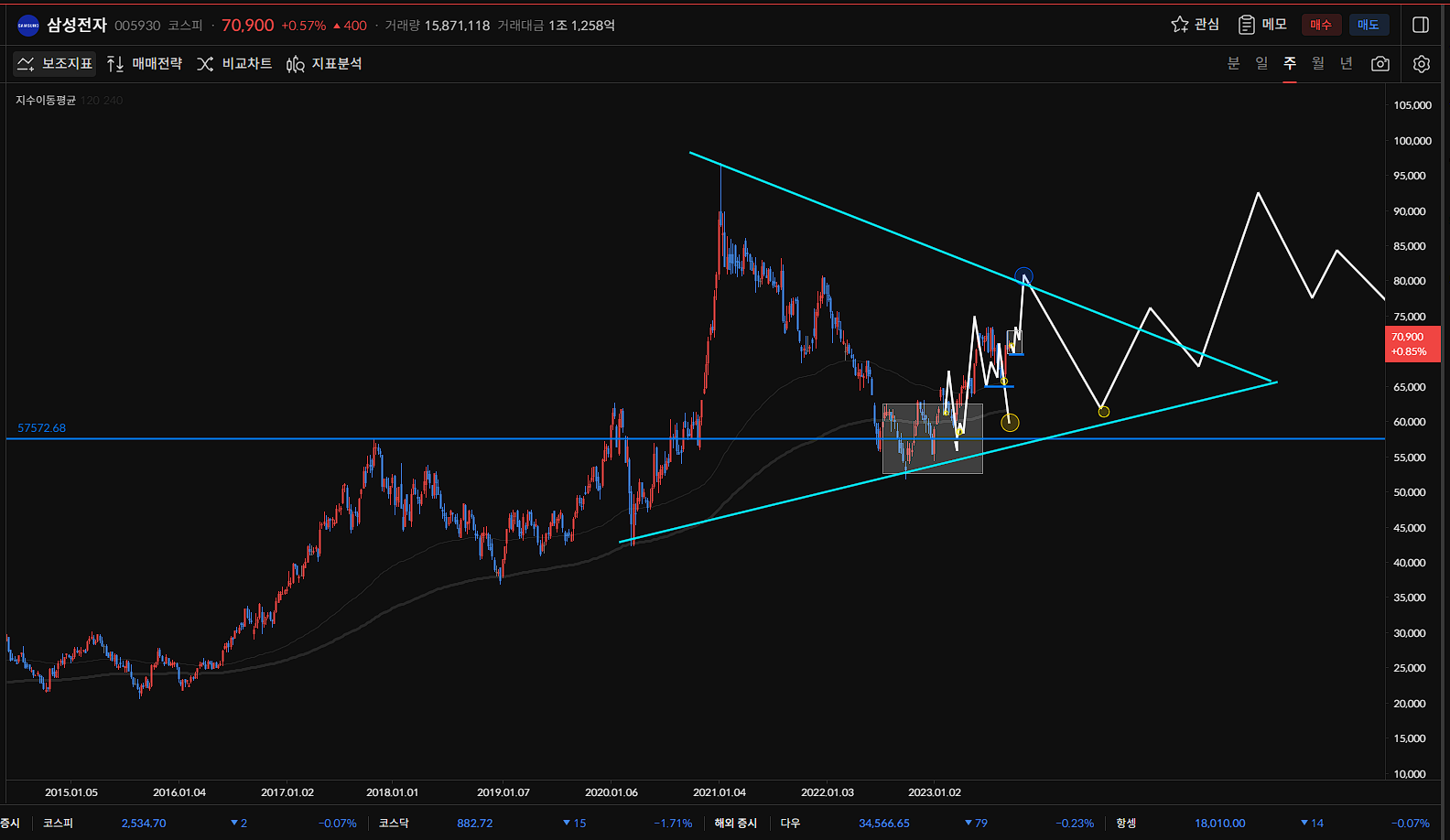Select the horizontal line label 57572.68
The height and width of the screenshot is (840, 1450).
click(42, 428)
